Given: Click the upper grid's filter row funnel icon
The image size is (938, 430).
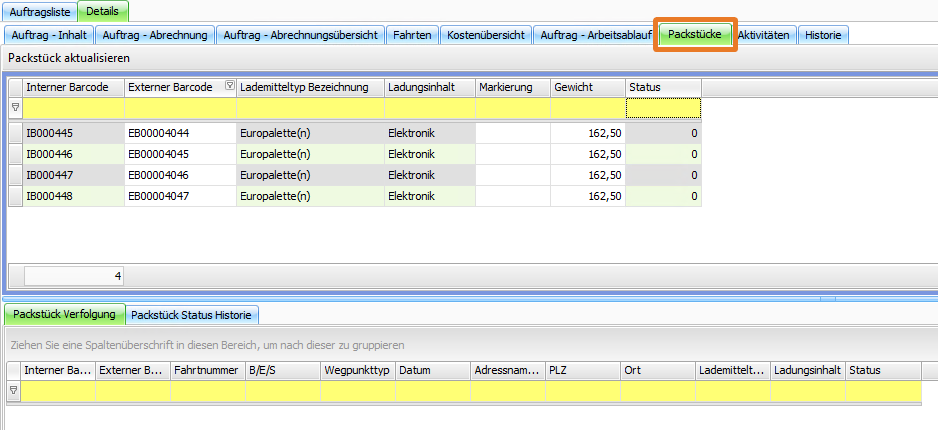Looking at the screenshot, I should point(15,107).
